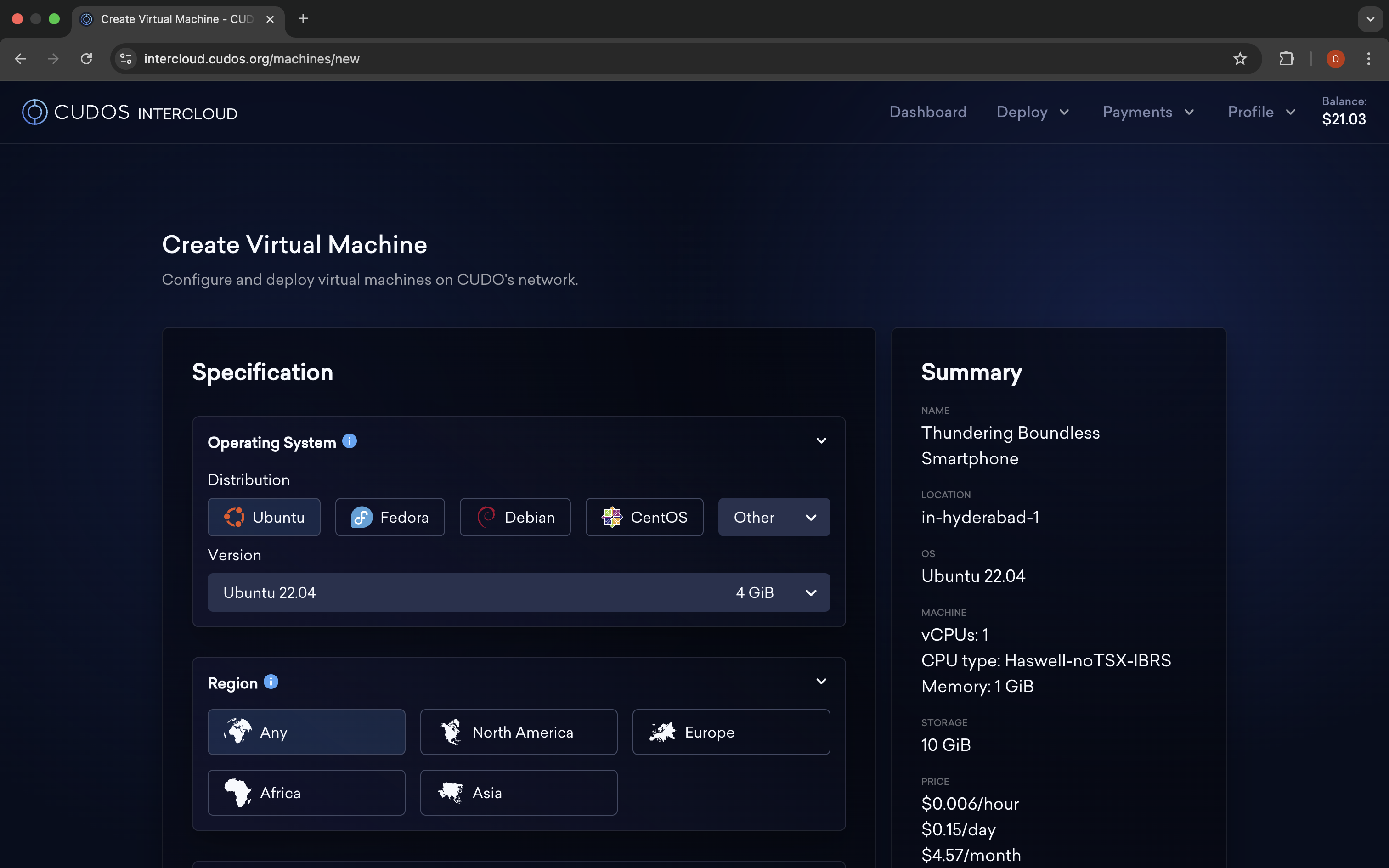Select the Fedora distribution
The width and height of the screenshot is (1389, 868).
(390, 517)
